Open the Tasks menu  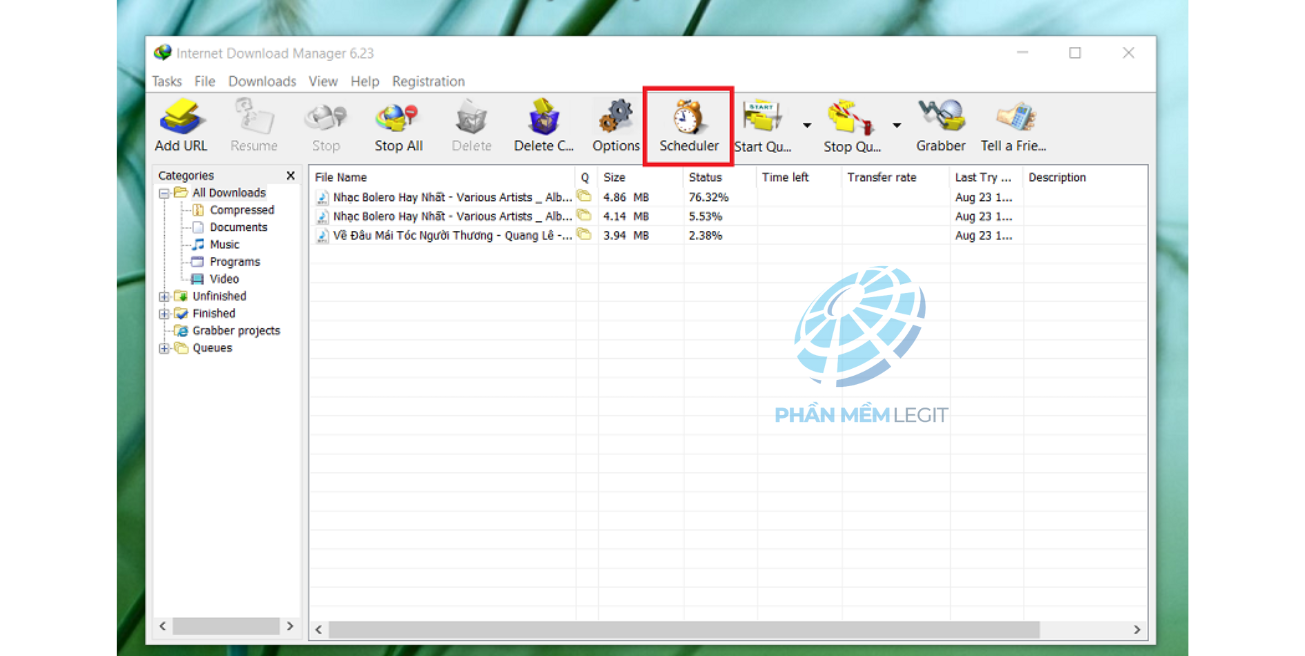click(167, 81)
